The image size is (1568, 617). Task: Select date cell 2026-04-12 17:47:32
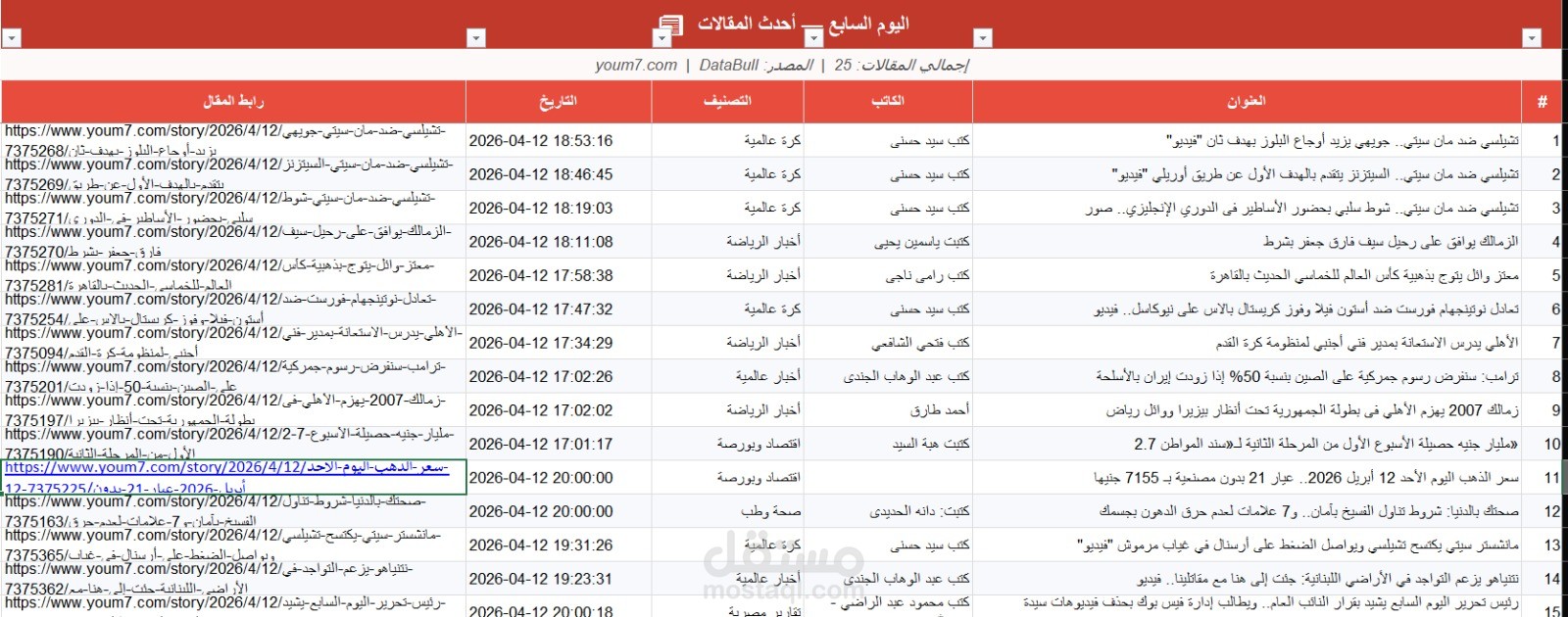tap(559, 308)
